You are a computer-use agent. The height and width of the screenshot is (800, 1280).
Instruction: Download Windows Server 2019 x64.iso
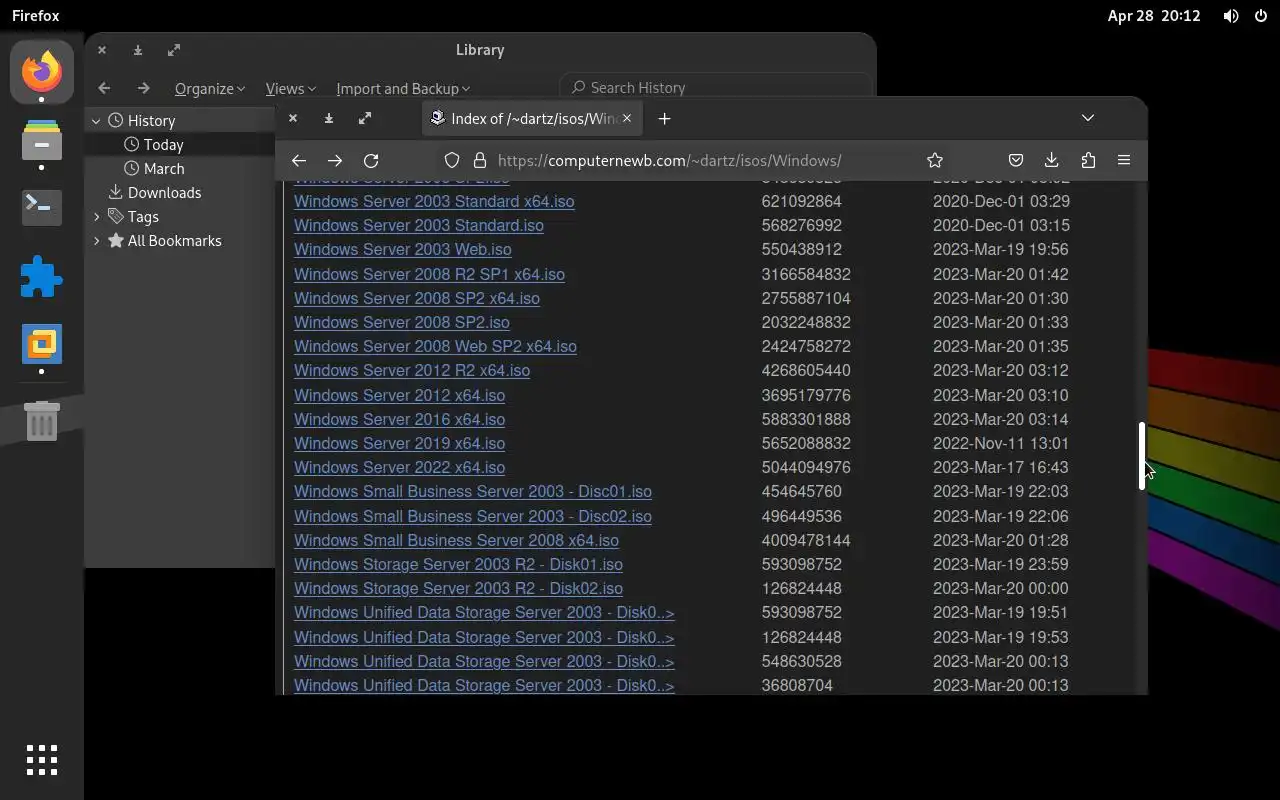[x=400, y=443]
